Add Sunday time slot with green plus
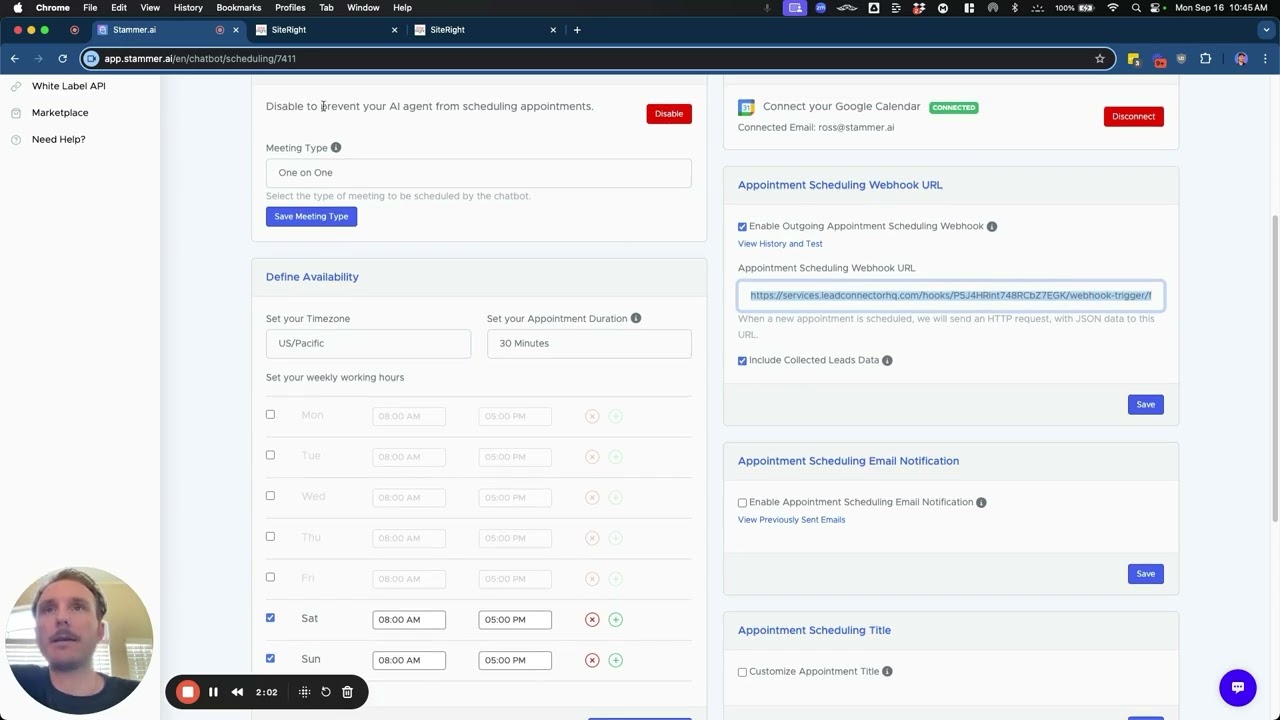Image resolution: width=1280 pixels, height=720 pixels. [616, 660]
